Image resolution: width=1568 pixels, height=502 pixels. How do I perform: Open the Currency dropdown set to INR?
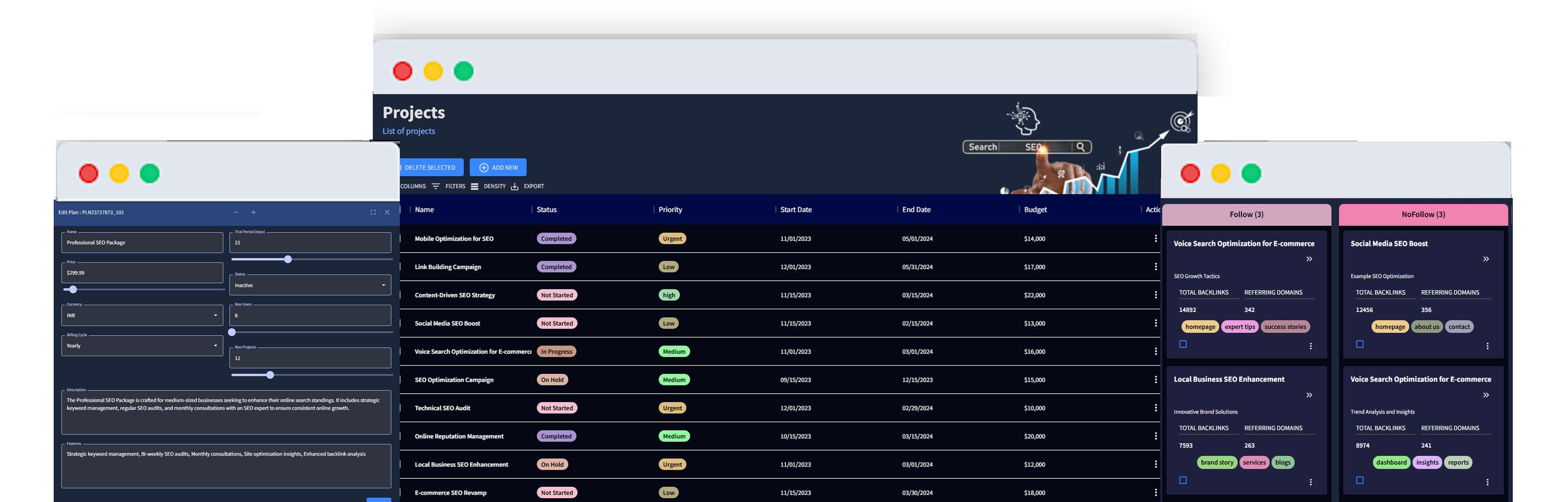coord(141,315)
